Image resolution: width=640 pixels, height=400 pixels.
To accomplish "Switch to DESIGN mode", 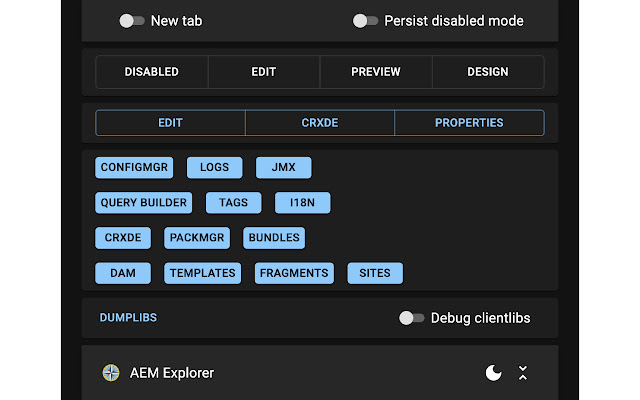I will (488, 72).
